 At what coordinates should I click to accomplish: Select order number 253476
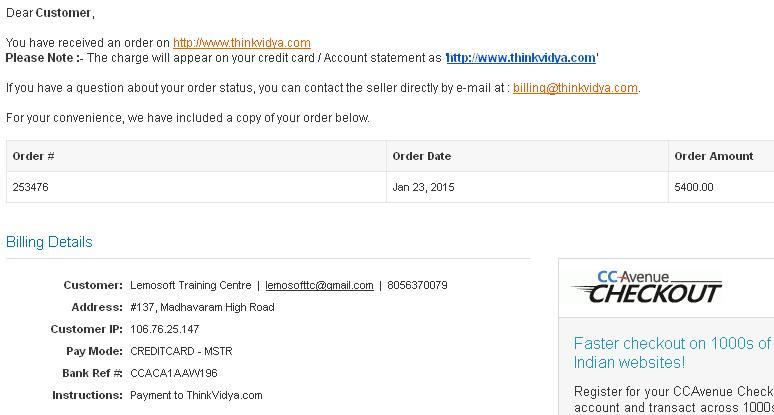[31, 187]
